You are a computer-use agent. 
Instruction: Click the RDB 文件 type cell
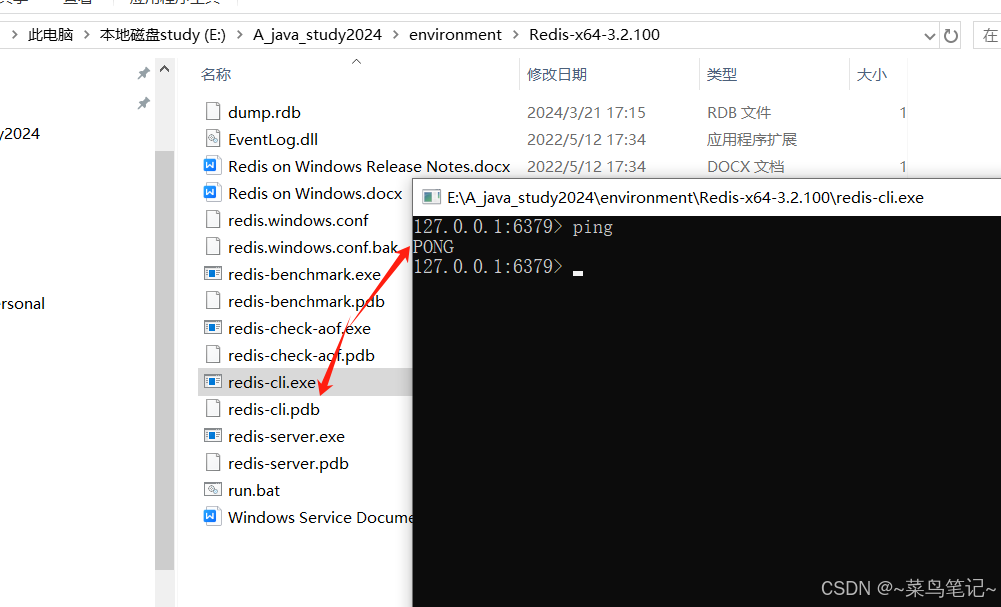tap(739, 112)
